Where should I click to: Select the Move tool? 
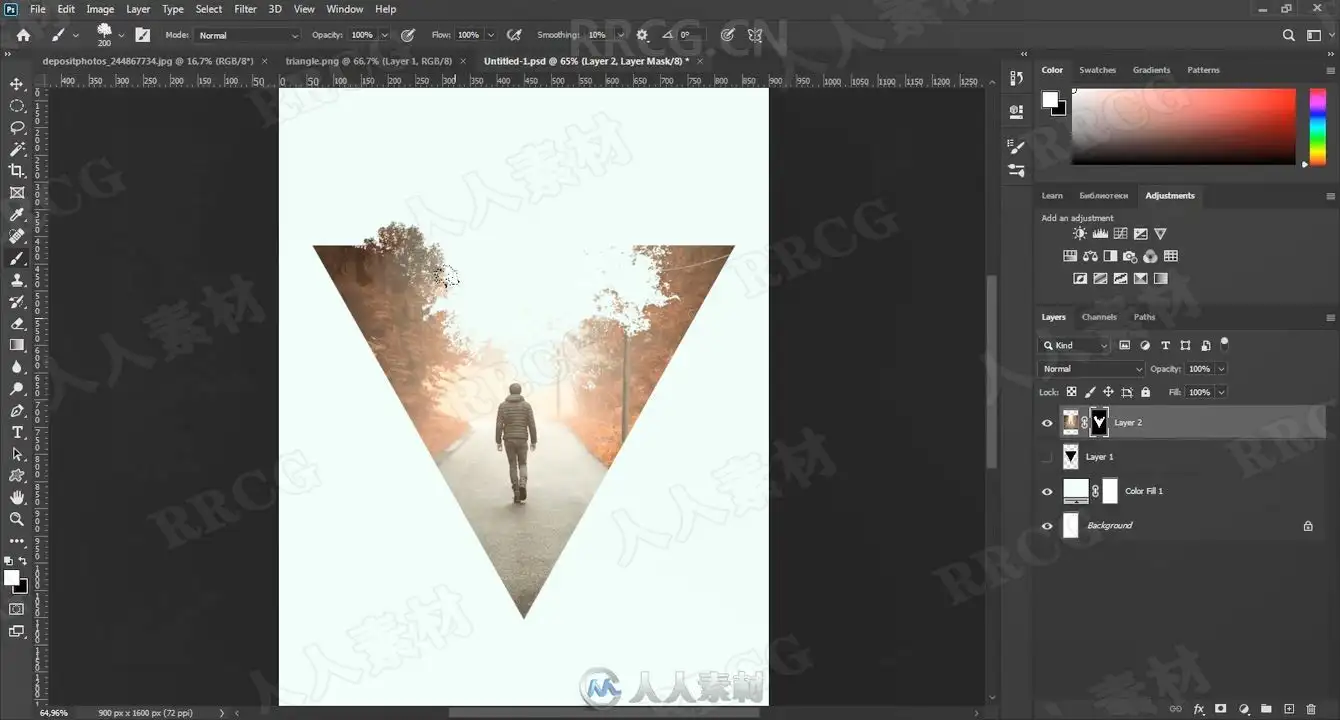point(17,84)
